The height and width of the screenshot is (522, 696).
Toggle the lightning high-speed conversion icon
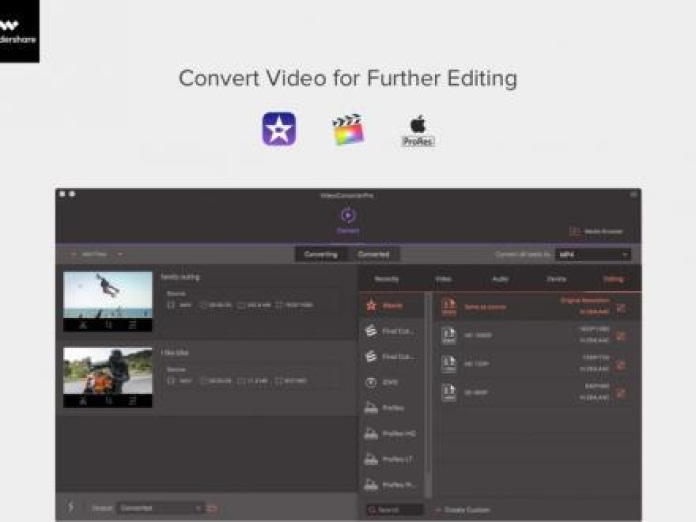pos(71,506)
